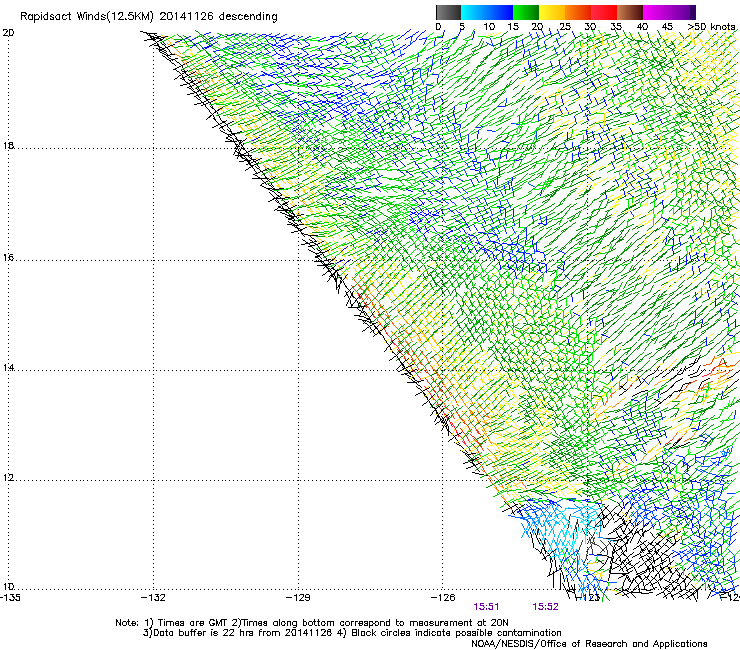The width and height of the screenshot is (740, 650).
Task: Click the latitude label '18'
Action: (8, 145)
